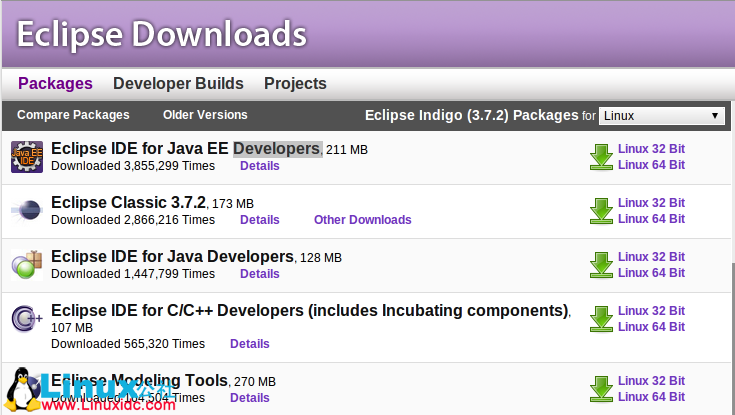
Task: Click green download arrow for Java EE Developers
Action: point(601,157)
